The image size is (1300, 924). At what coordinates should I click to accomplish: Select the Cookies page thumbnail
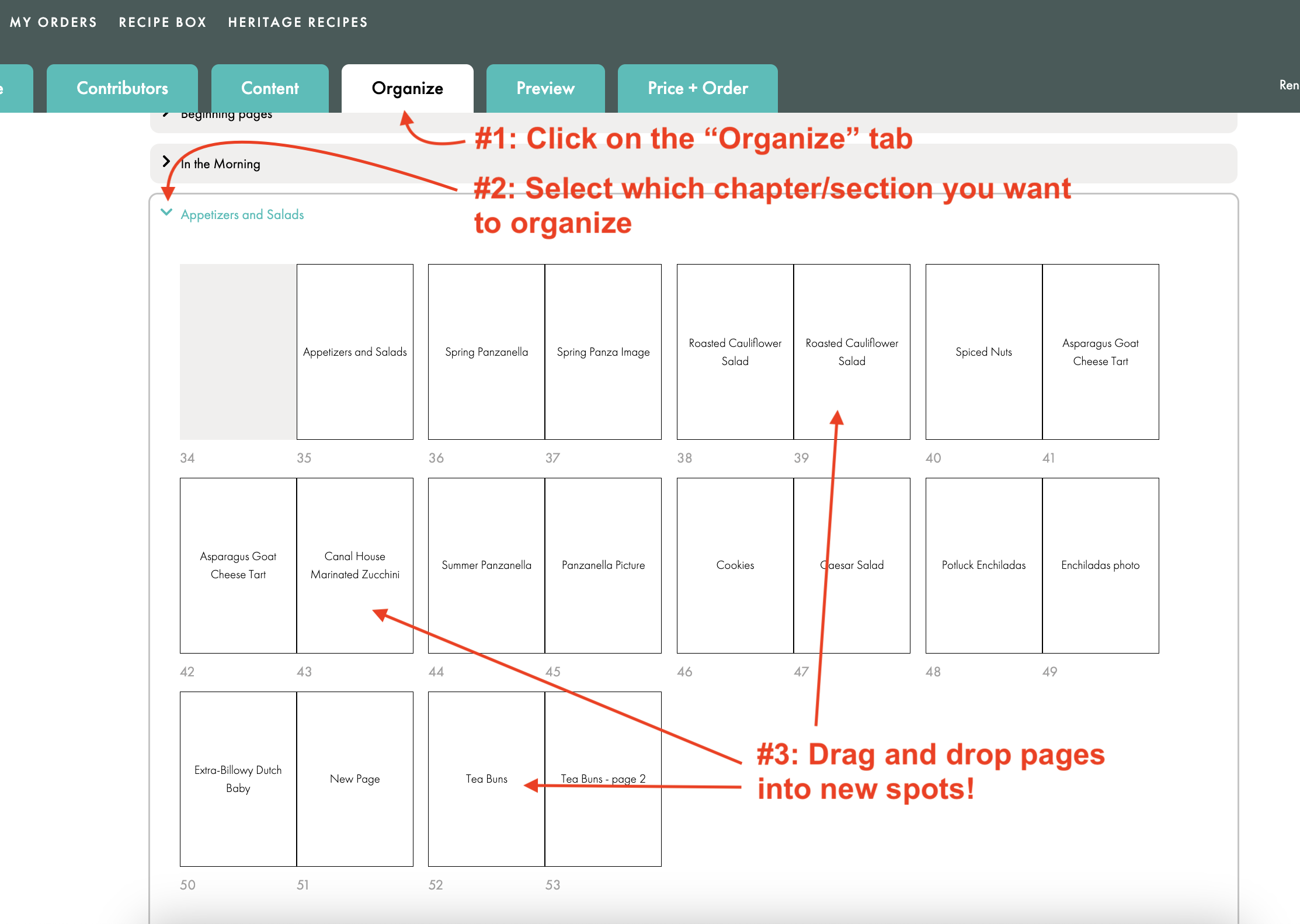point(735,565)
